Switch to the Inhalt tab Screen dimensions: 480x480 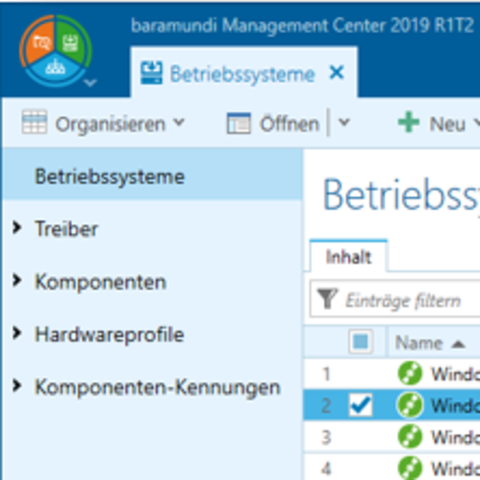pos(348,257)
